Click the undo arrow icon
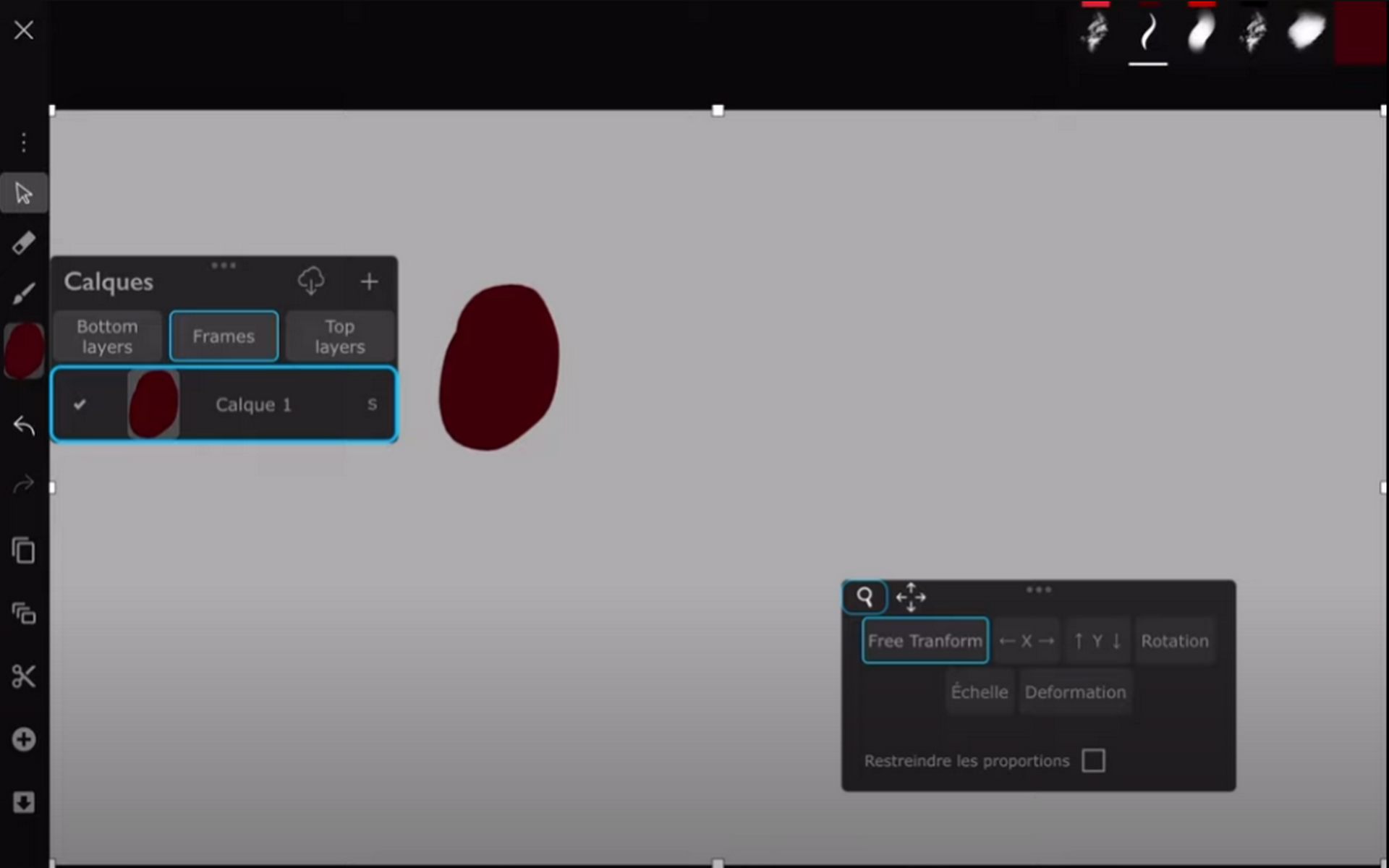 coord(24,426)
